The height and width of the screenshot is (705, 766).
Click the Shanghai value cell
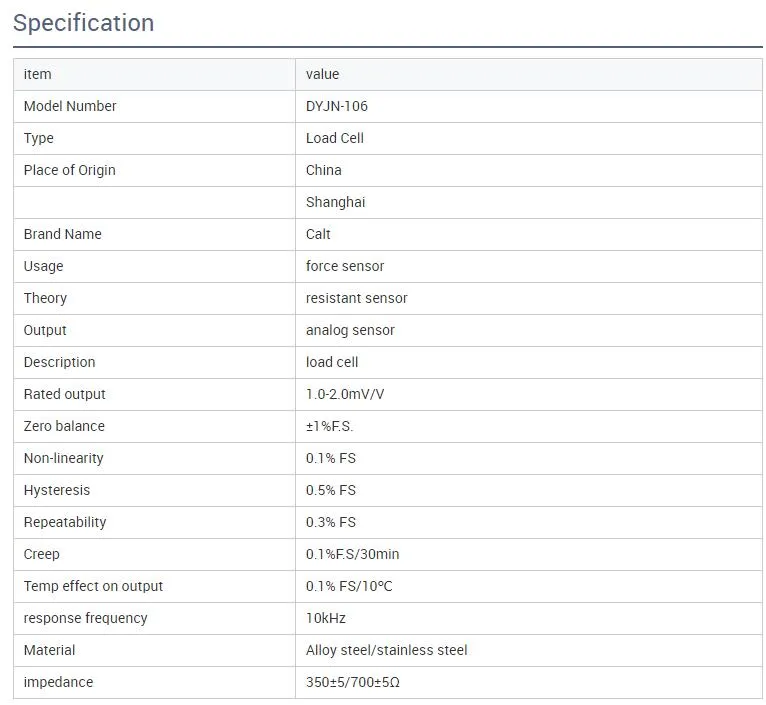coord(336,202)
